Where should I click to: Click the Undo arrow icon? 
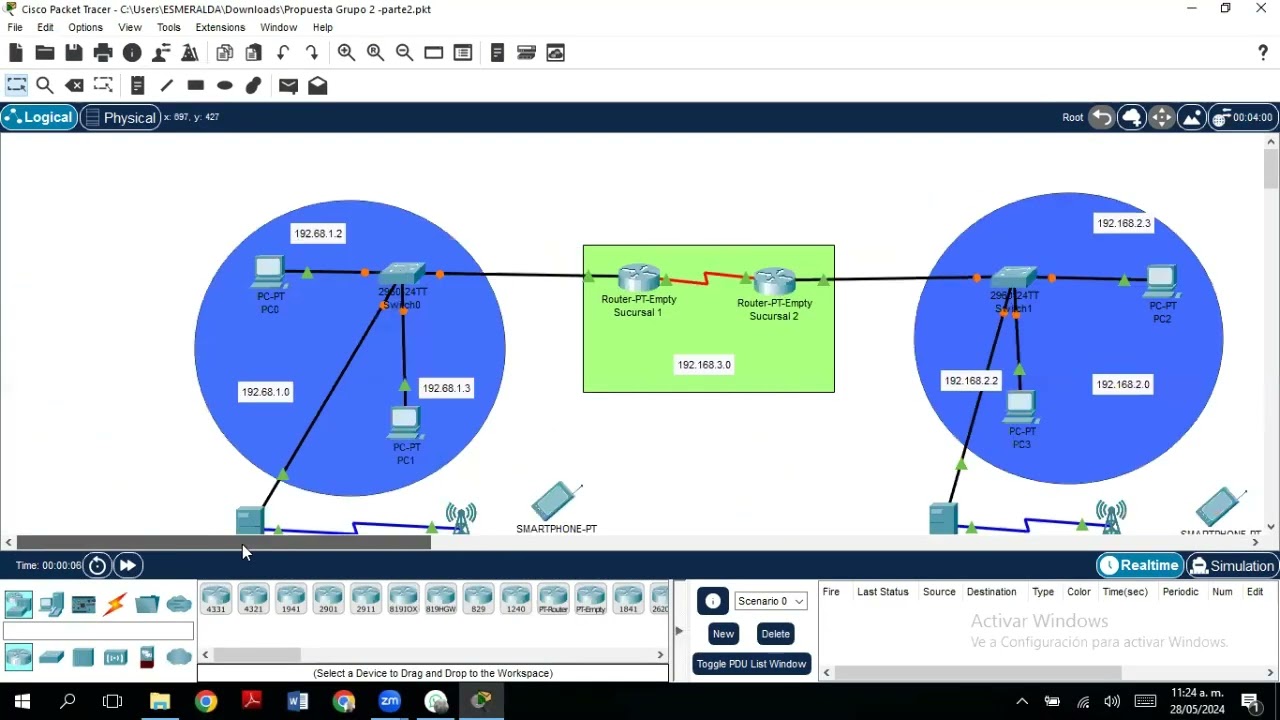(x=283, y=53)
